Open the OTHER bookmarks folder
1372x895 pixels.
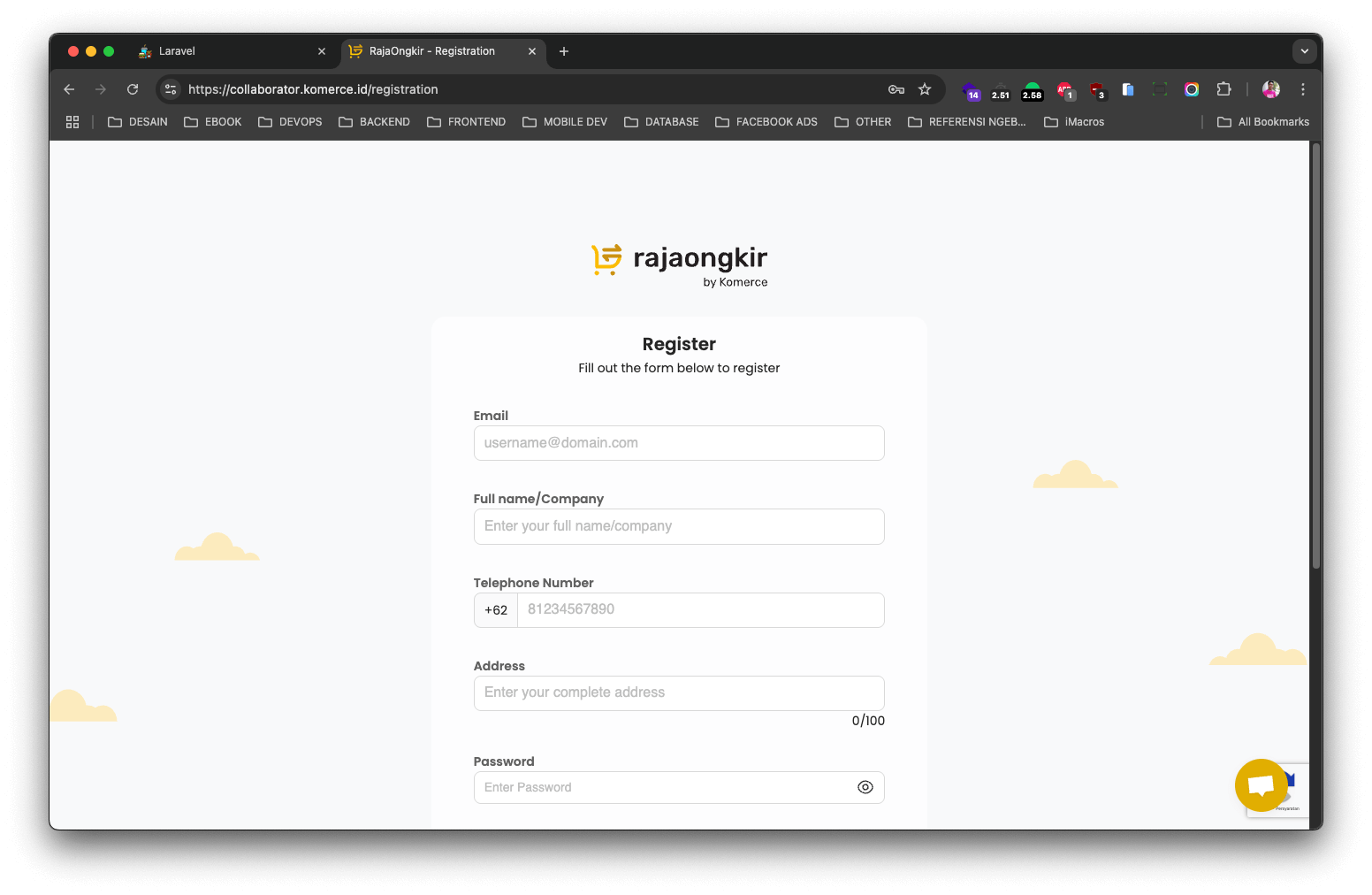pos(863,122)
